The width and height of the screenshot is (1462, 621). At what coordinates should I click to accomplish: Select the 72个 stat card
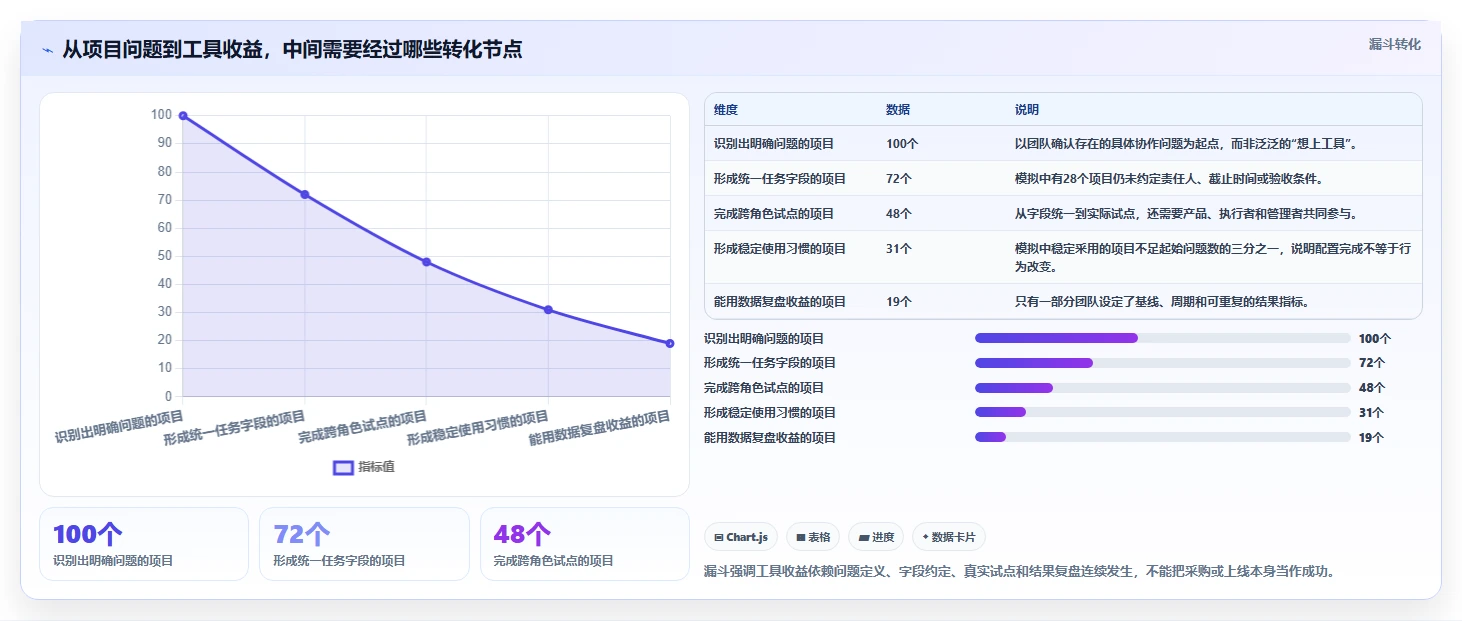point(364,544)
